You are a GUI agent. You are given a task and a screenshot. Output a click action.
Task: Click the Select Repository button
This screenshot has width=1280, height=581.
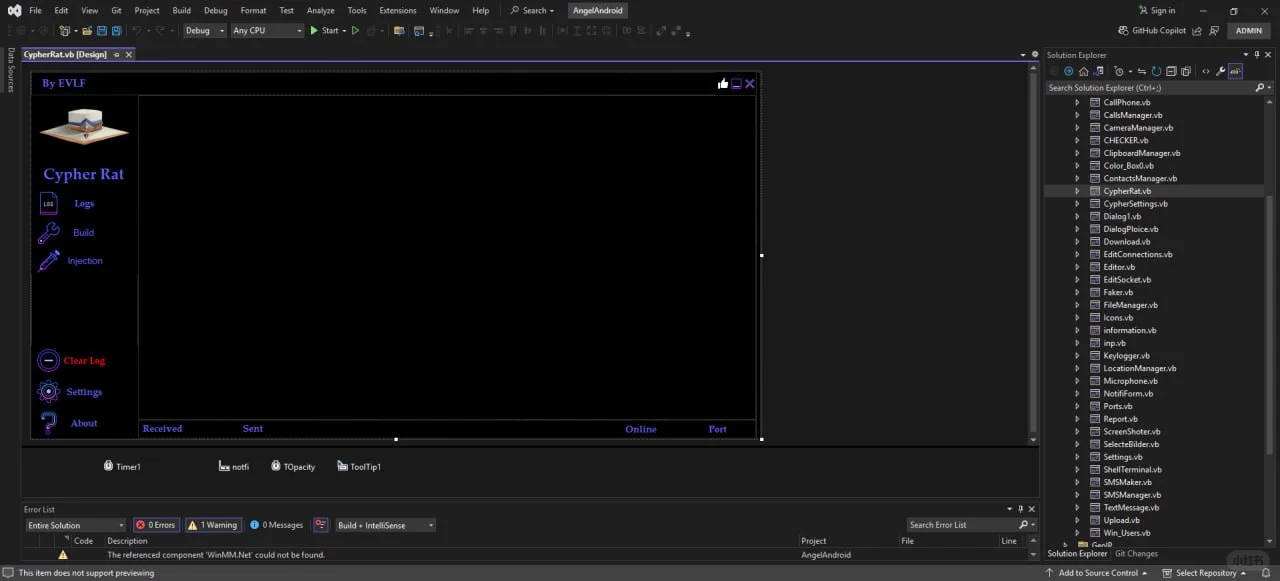click(1206, 573)
